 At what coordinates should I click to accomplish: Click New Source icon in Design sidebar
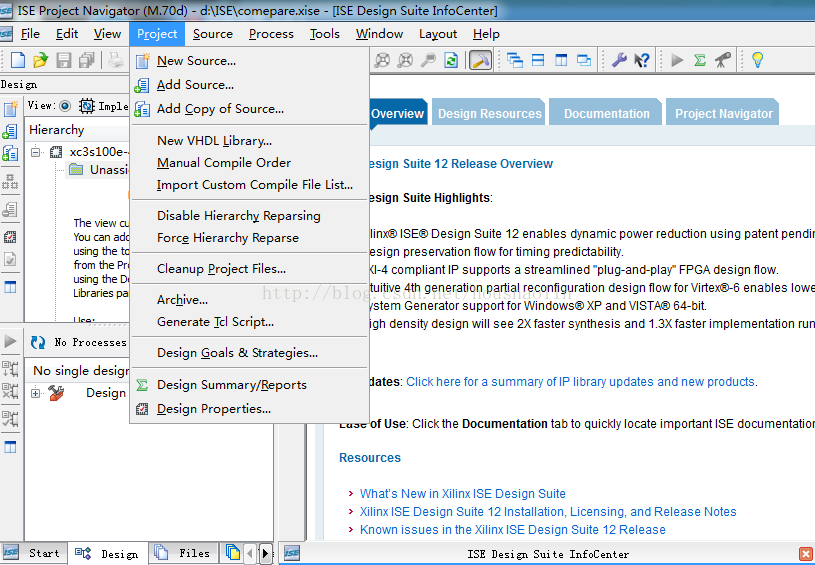tap(10, 109)
